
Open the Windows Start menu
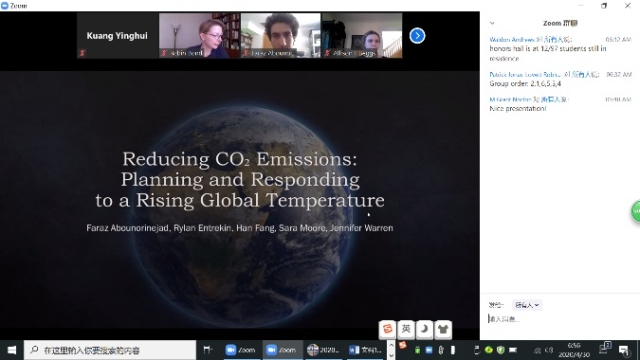(12, 350)
